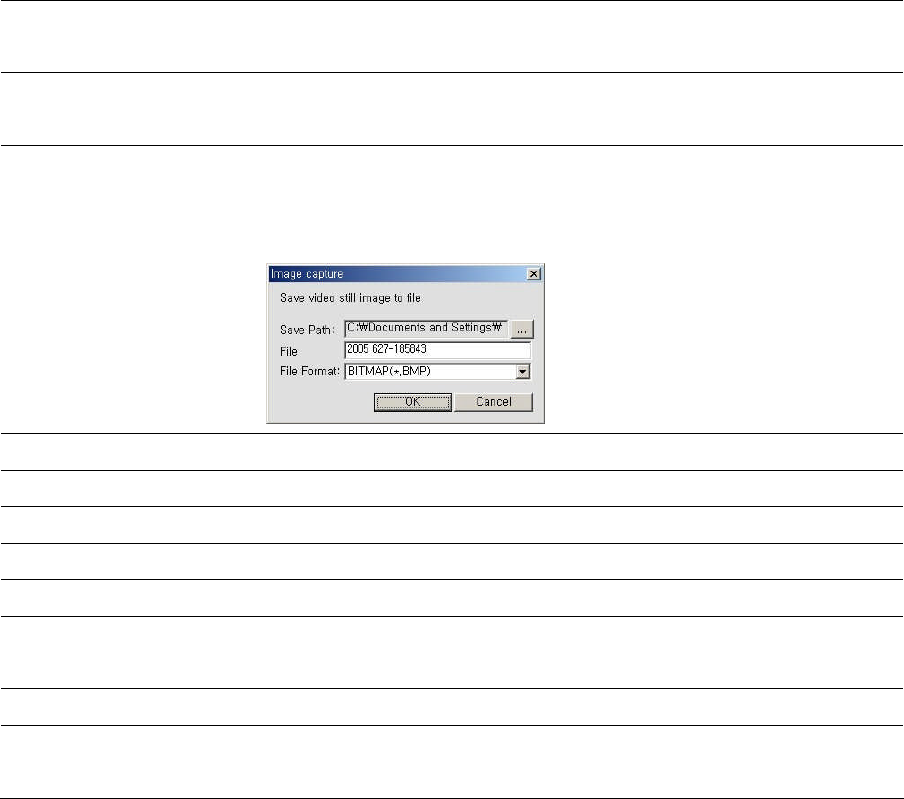The width and height of the screenshot is (904, 799).
Task: Focus the File name input box
Action: (438, 350)
